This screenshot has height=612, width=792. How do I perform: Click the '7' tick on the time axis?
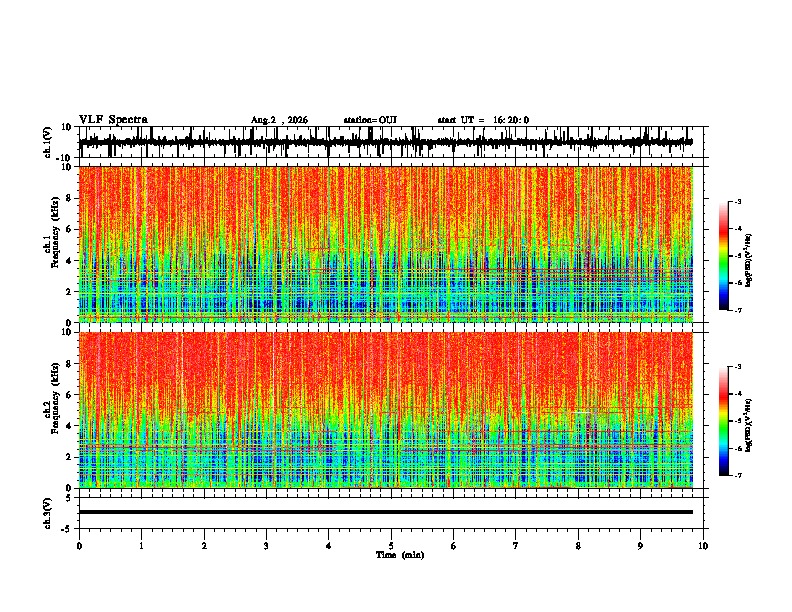click(x=516, y=546)
